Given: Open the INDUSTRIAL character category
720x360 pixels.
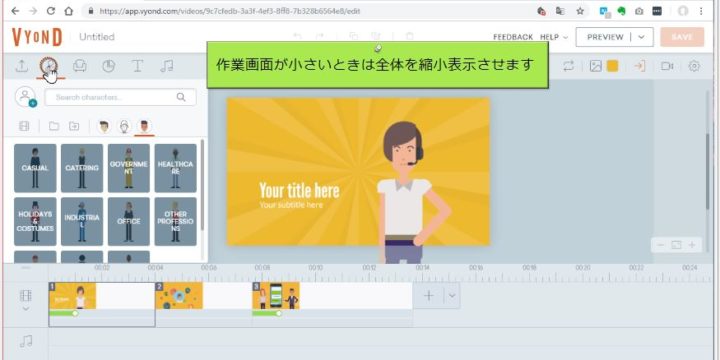Looking at the screenshot, I should [x=82, y=221].
